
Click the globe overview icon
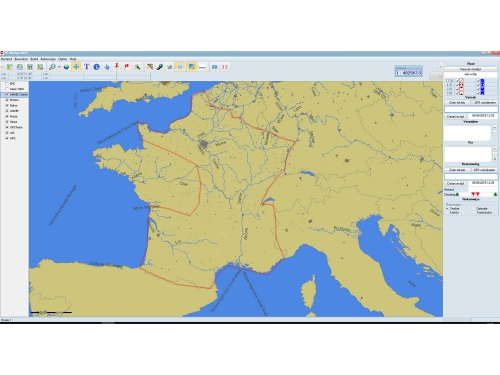[x=66, y=67]
